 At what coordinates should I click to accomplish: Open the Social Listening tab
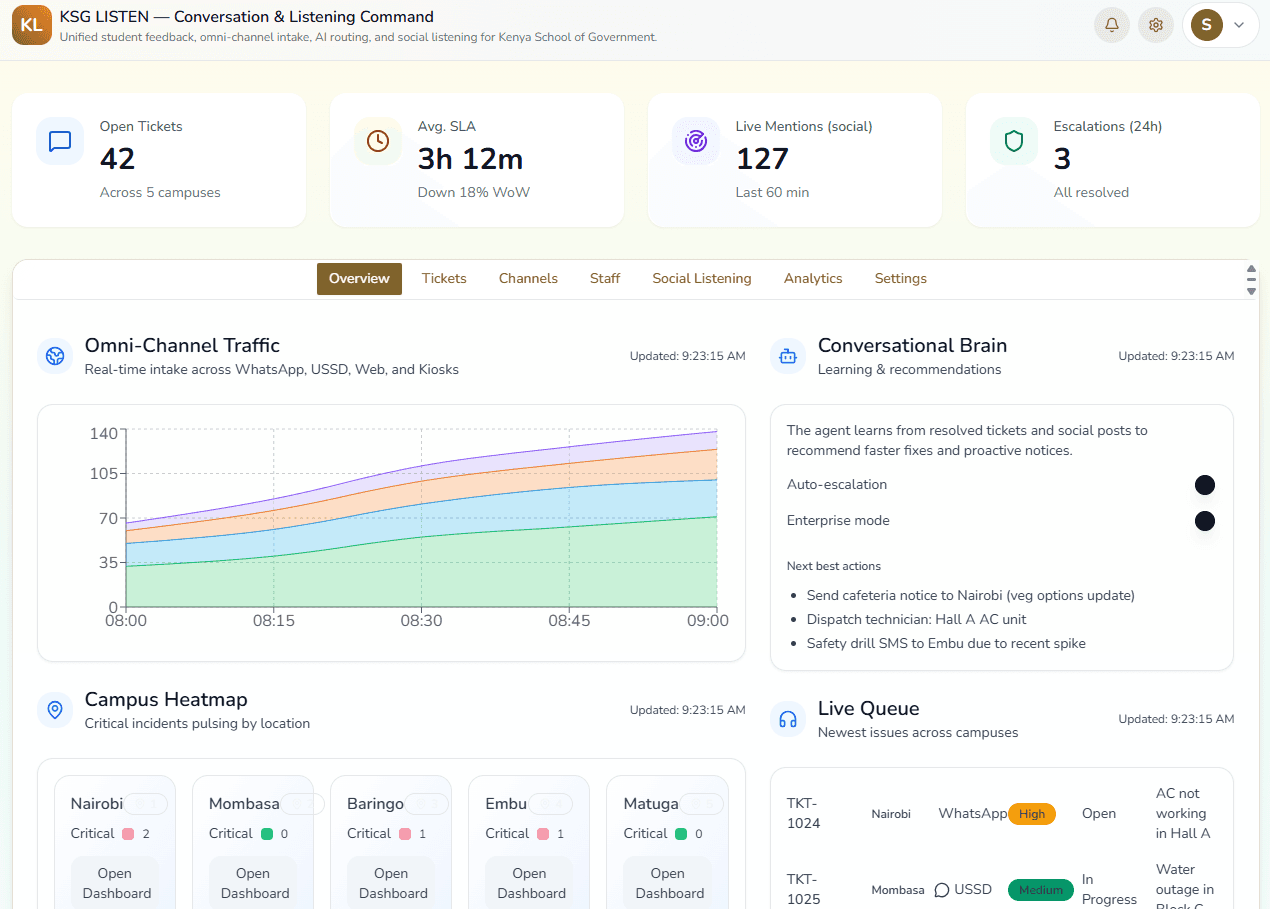701,279
